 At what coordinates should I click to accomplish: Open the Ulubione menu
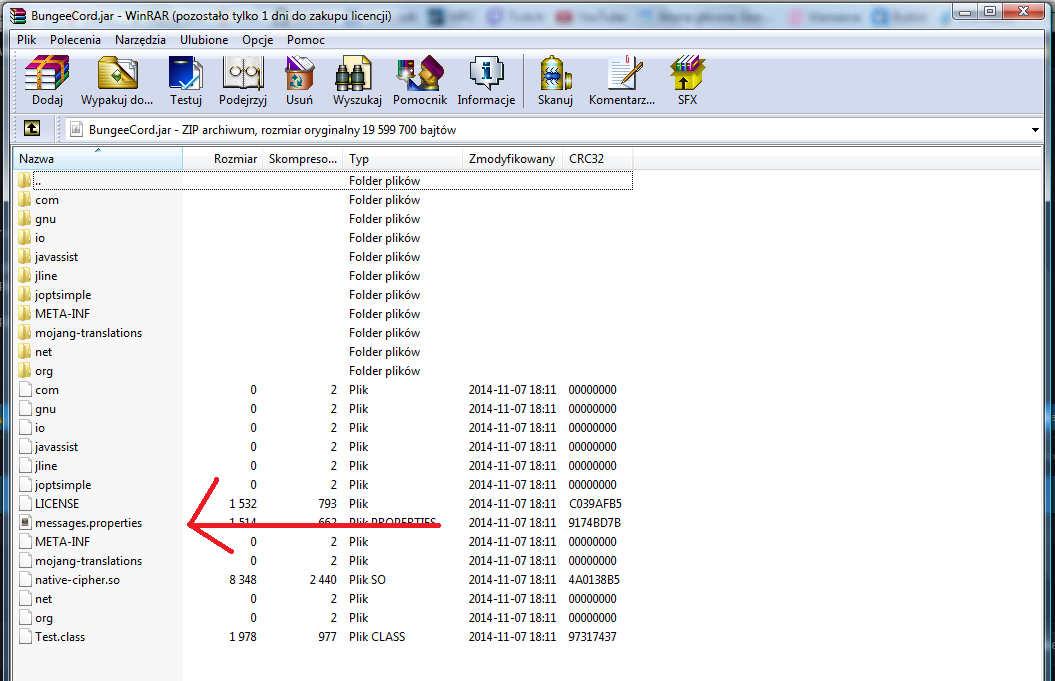pyautogui.click(x=204, y=40)
